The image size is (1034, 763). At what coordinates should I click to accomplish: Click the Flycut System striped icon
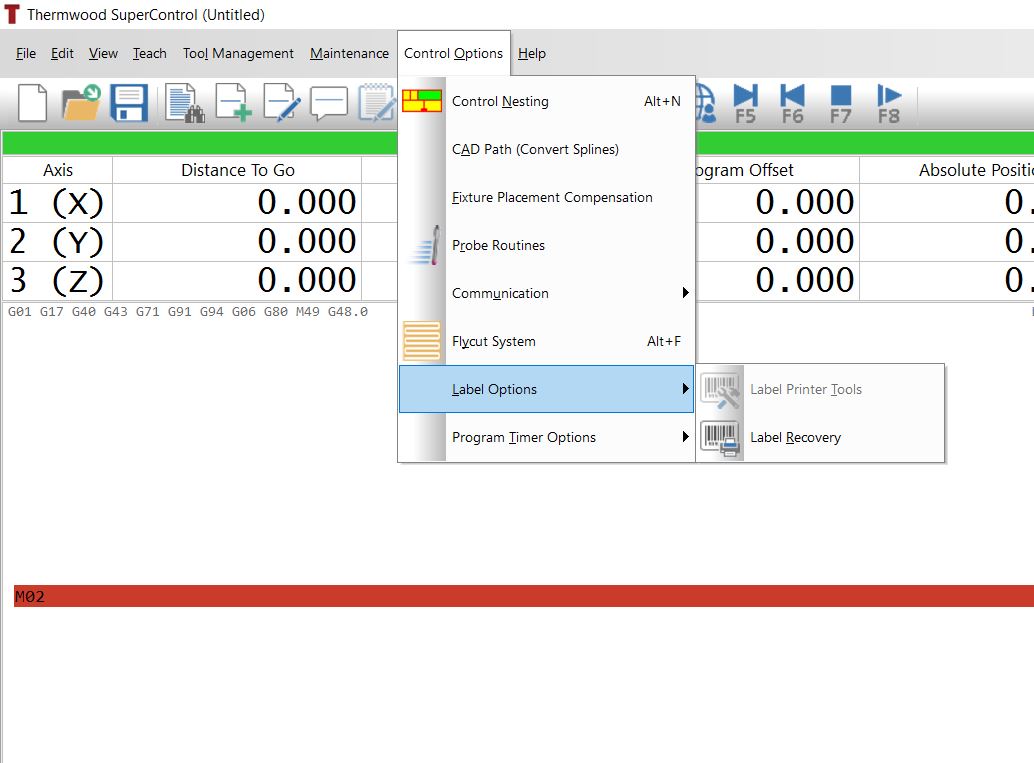point(422,341)
